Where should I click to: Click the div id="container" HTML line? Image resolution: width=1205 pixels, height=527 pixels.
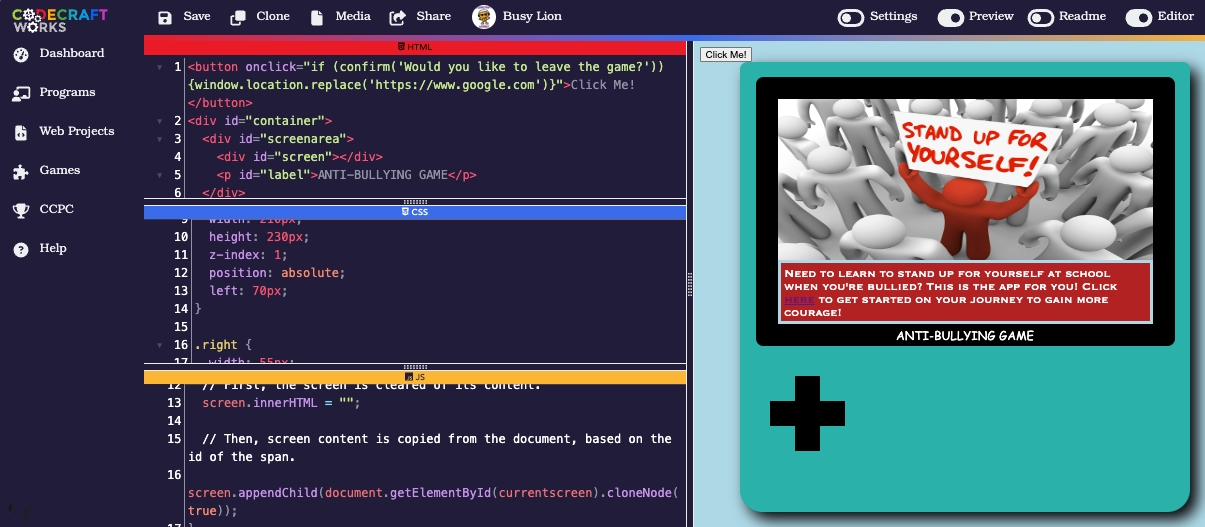[x=259, y=121]
